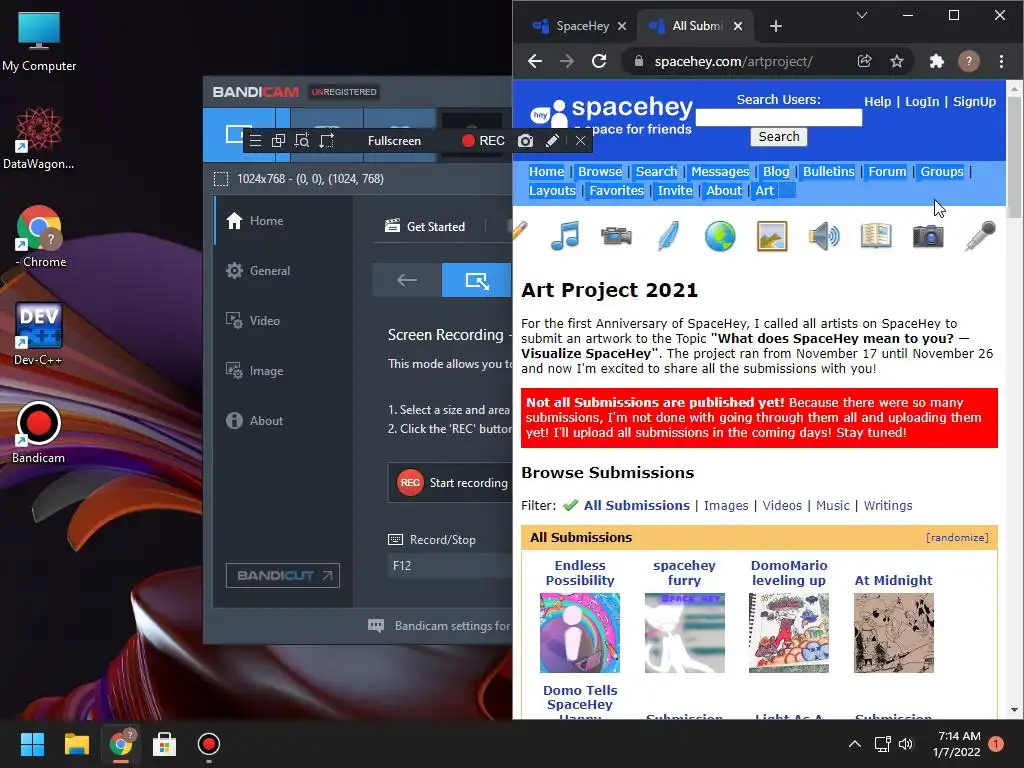Open Layouts in SpaceHey nav
Image resolution: width=1024 pixels, height=768 pixels.
point(552,191)
